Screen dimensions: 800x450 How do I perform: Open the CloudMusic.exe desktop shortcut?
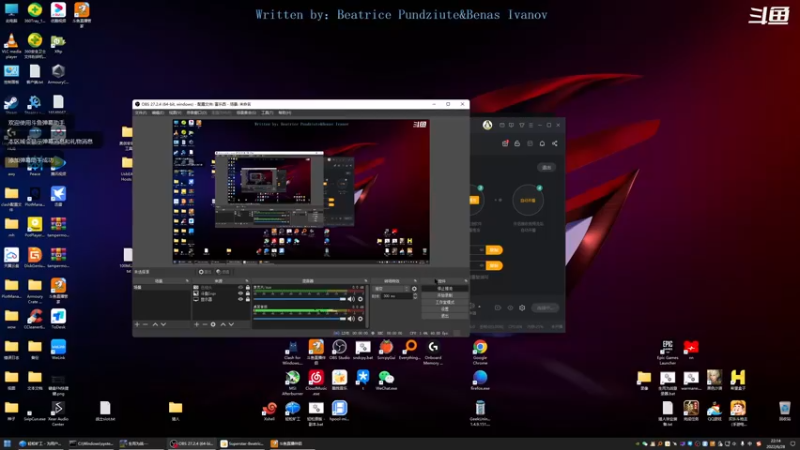point(316,383)
